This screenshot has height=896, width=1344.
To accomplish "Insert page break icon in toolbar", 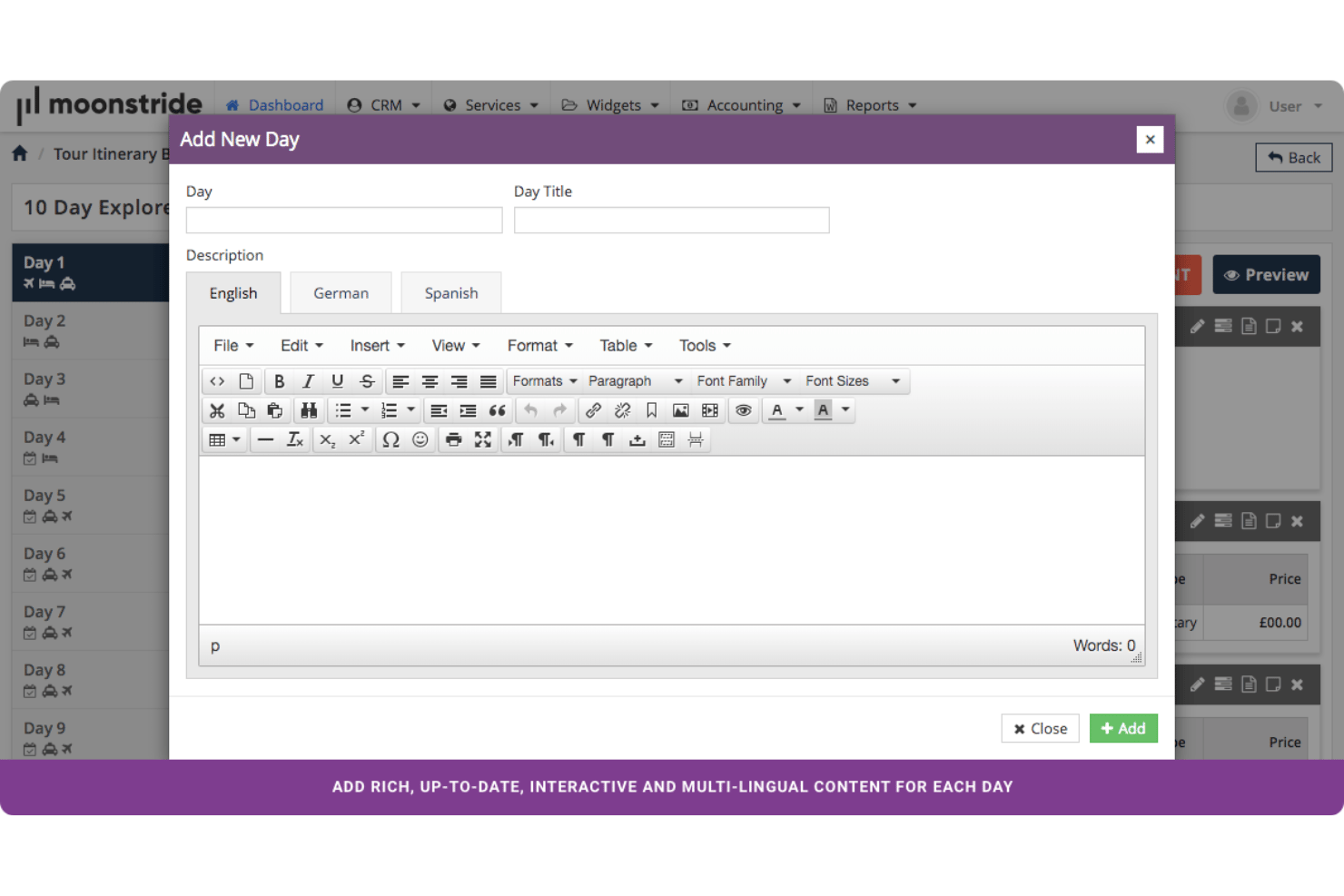I will (696, 439).
